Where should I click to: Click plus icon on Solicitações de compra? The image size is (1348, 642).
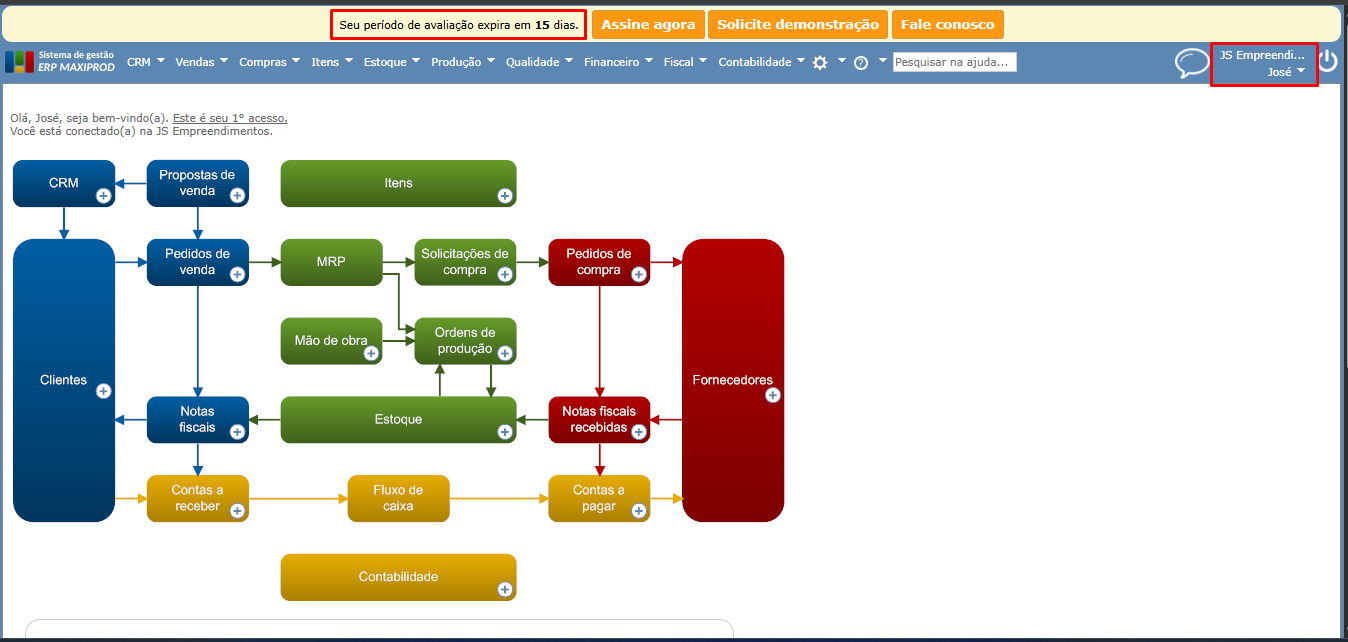pos(505,274)
